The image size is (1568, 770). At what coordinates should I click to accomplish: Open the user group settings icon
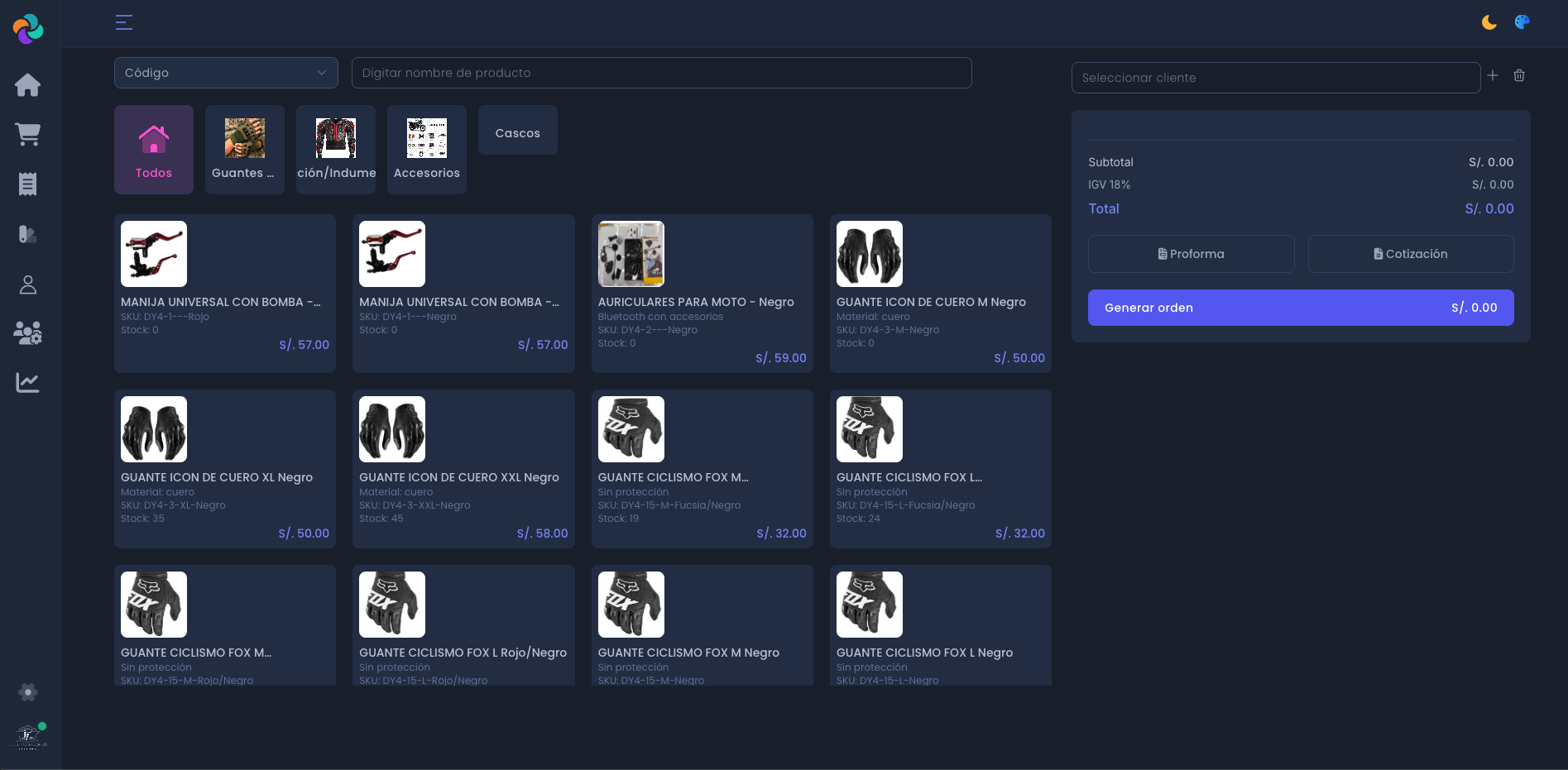tap(27, 333)
